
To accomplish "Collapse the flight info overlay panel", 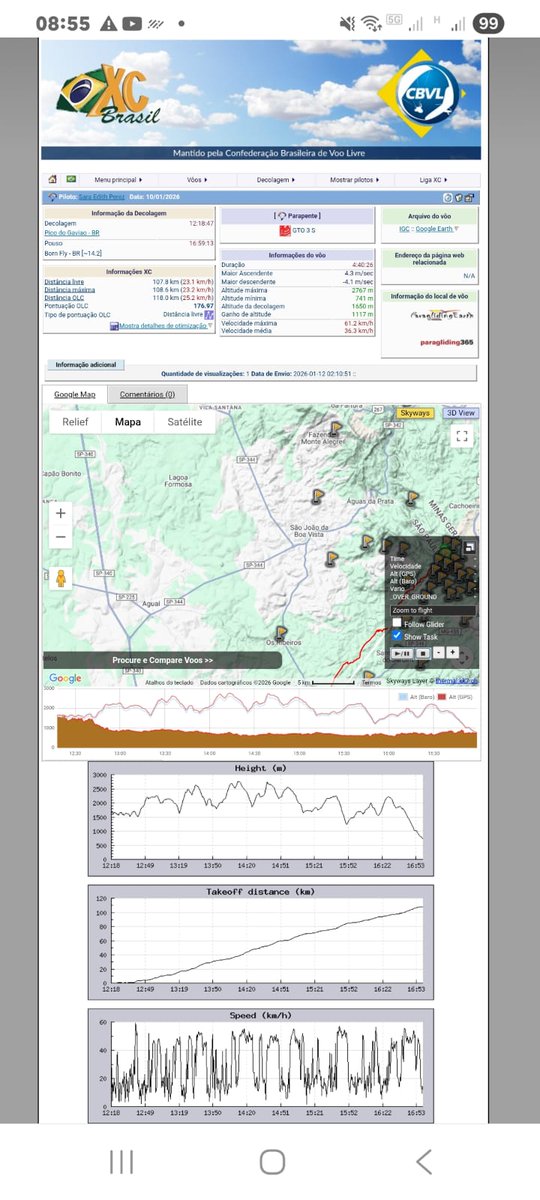I will click(x=469, y=547).
